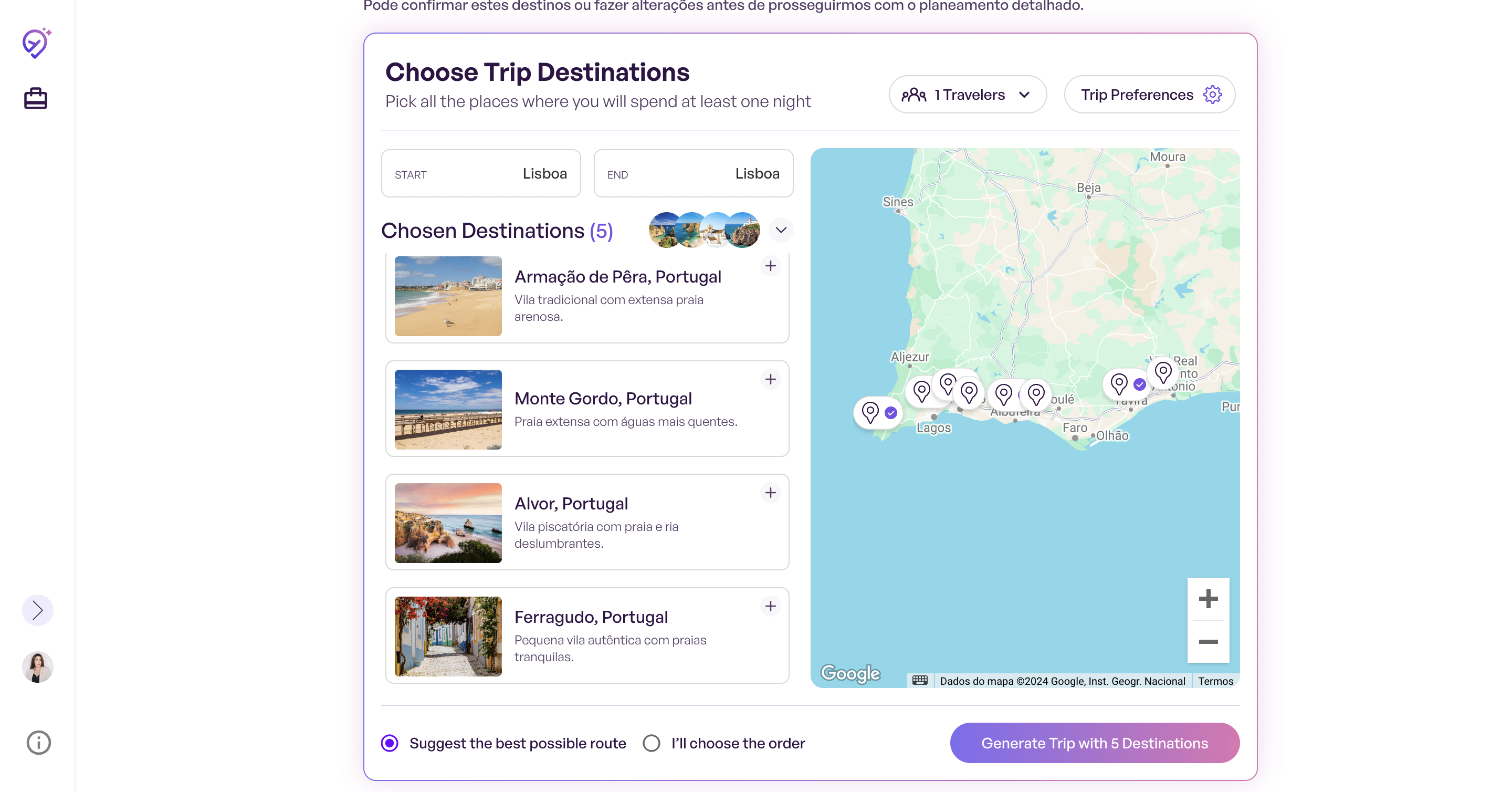The image size is (1512, 792).
Task: Zoom out on the map
Action: [x=1207, y=642]
